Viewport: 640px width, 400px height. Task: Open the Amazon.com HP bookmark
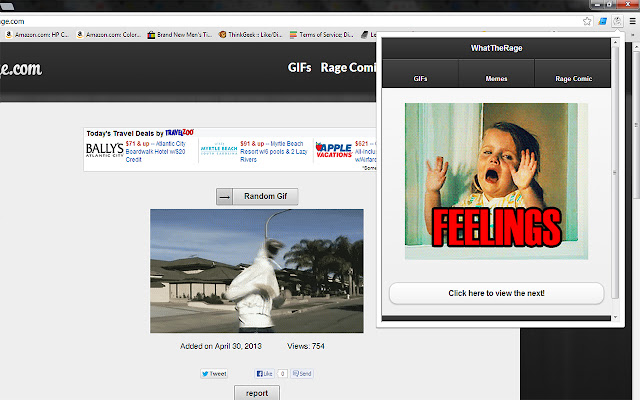click(38, 34)
